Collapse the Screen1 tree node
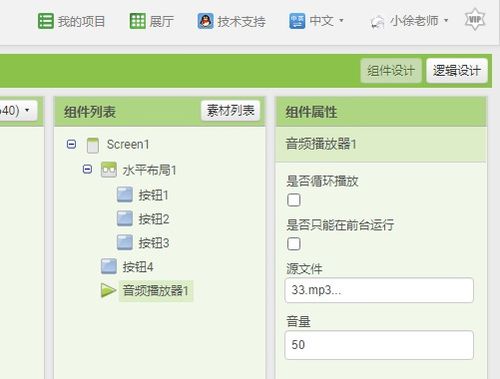 (x=71, y=144)
